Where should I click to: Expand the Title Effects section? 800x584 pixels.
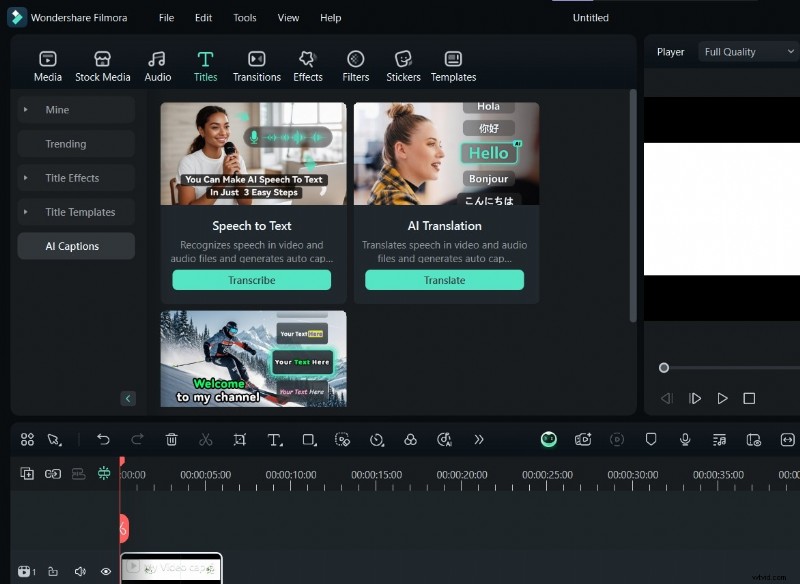[75, 177]
